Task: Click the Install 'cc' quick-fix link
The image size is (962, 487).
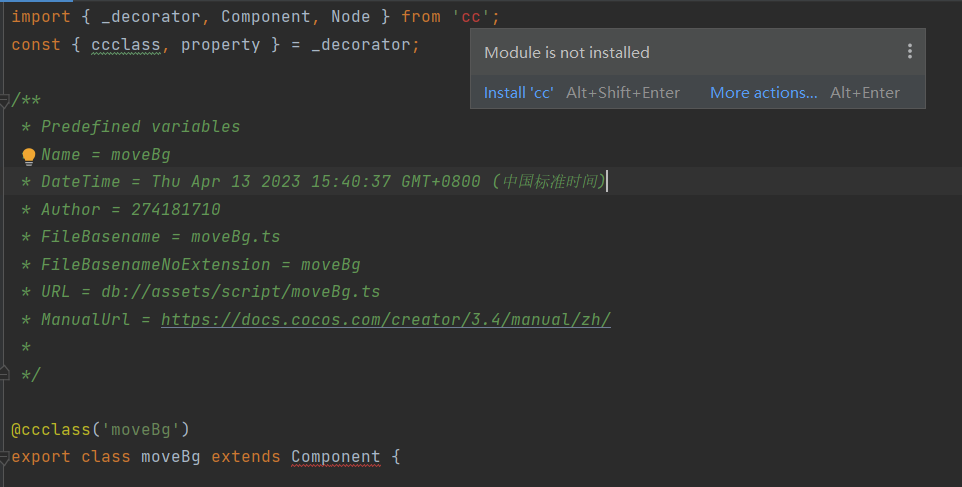Action: click(518, 92)
